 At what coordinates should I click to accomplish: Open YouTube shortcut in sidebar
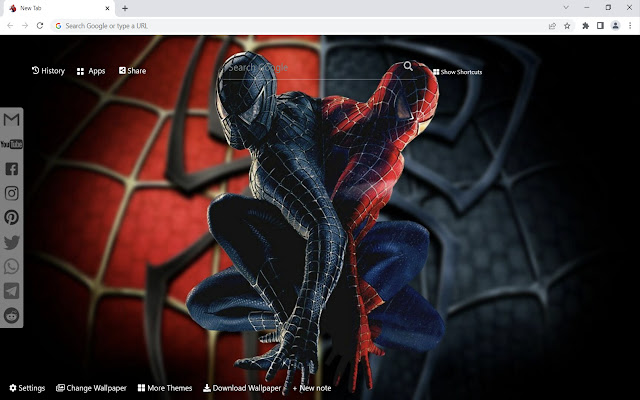pyautogui.click(x=11, y=144)
